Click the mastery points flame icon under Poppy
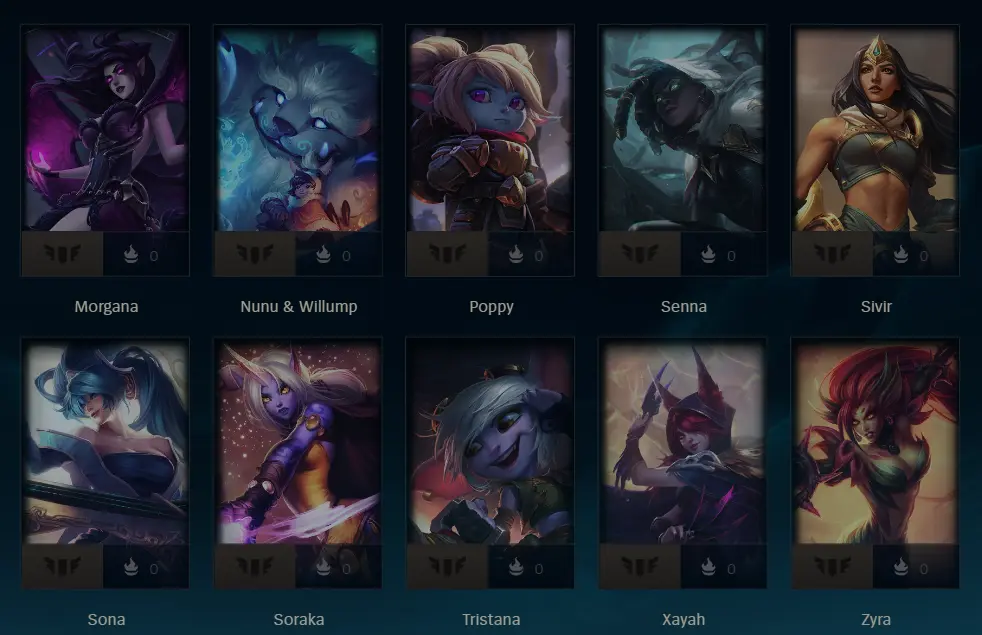 (x=515, y=254)
